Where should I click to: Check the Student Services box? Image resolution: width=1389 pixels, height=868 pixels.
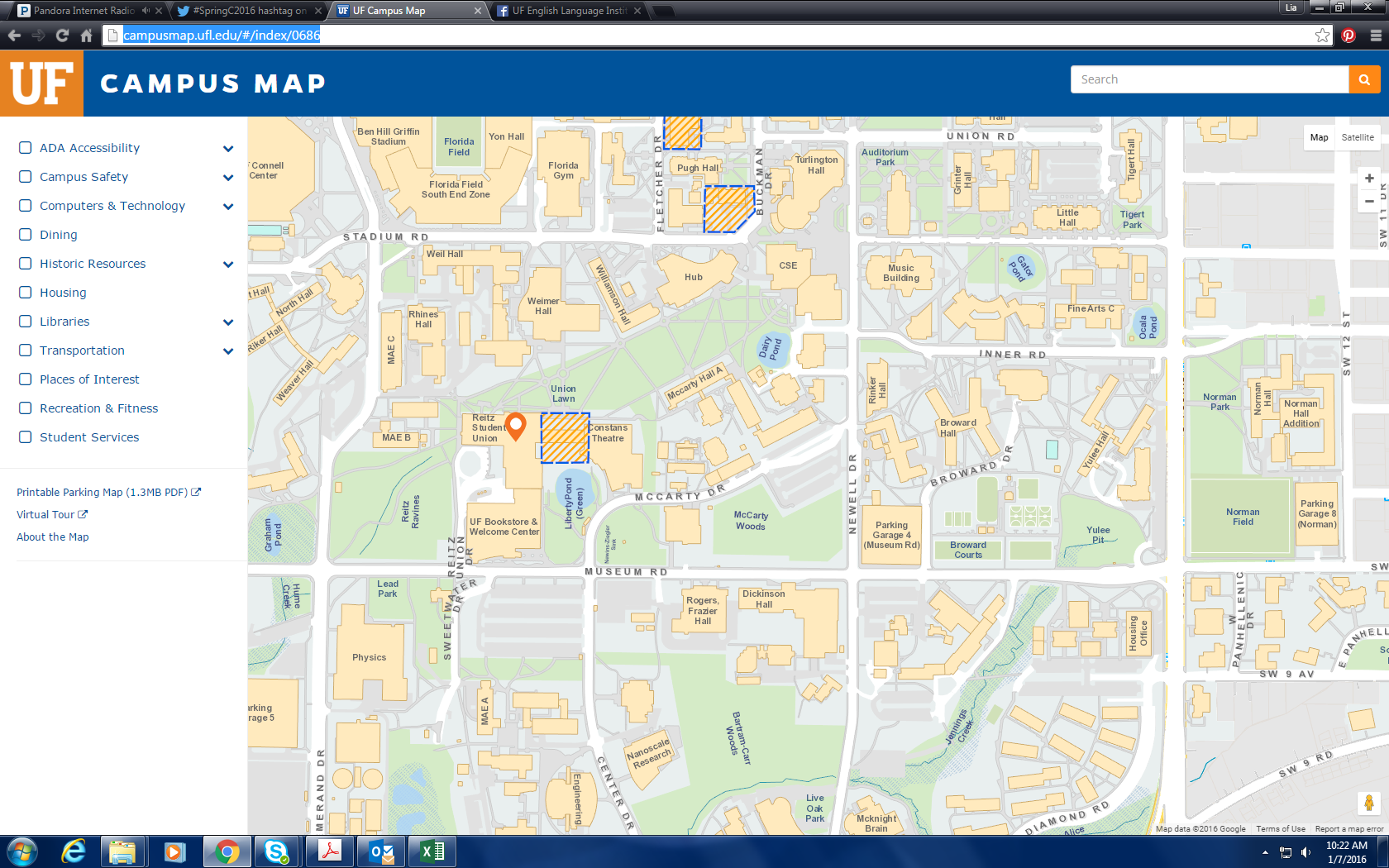point(26,437)
